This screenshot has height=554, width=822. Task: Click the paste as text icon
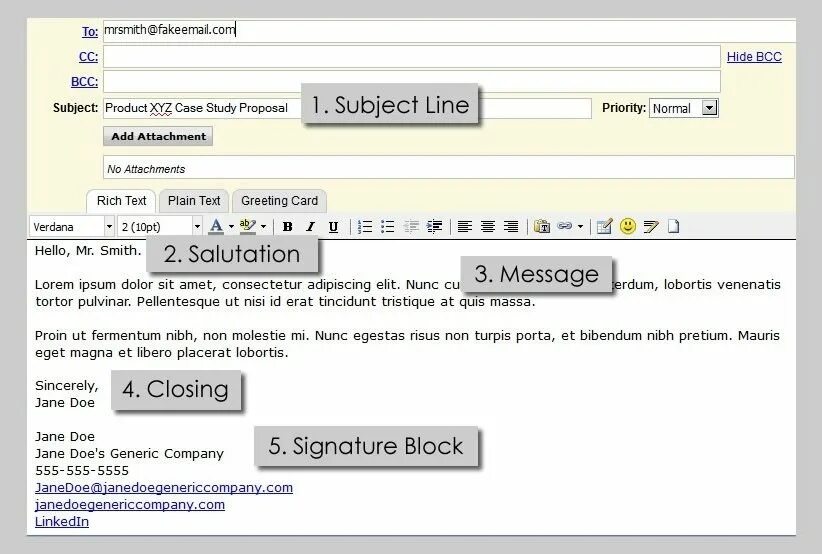pyautogui.click(x=542, y=226)
